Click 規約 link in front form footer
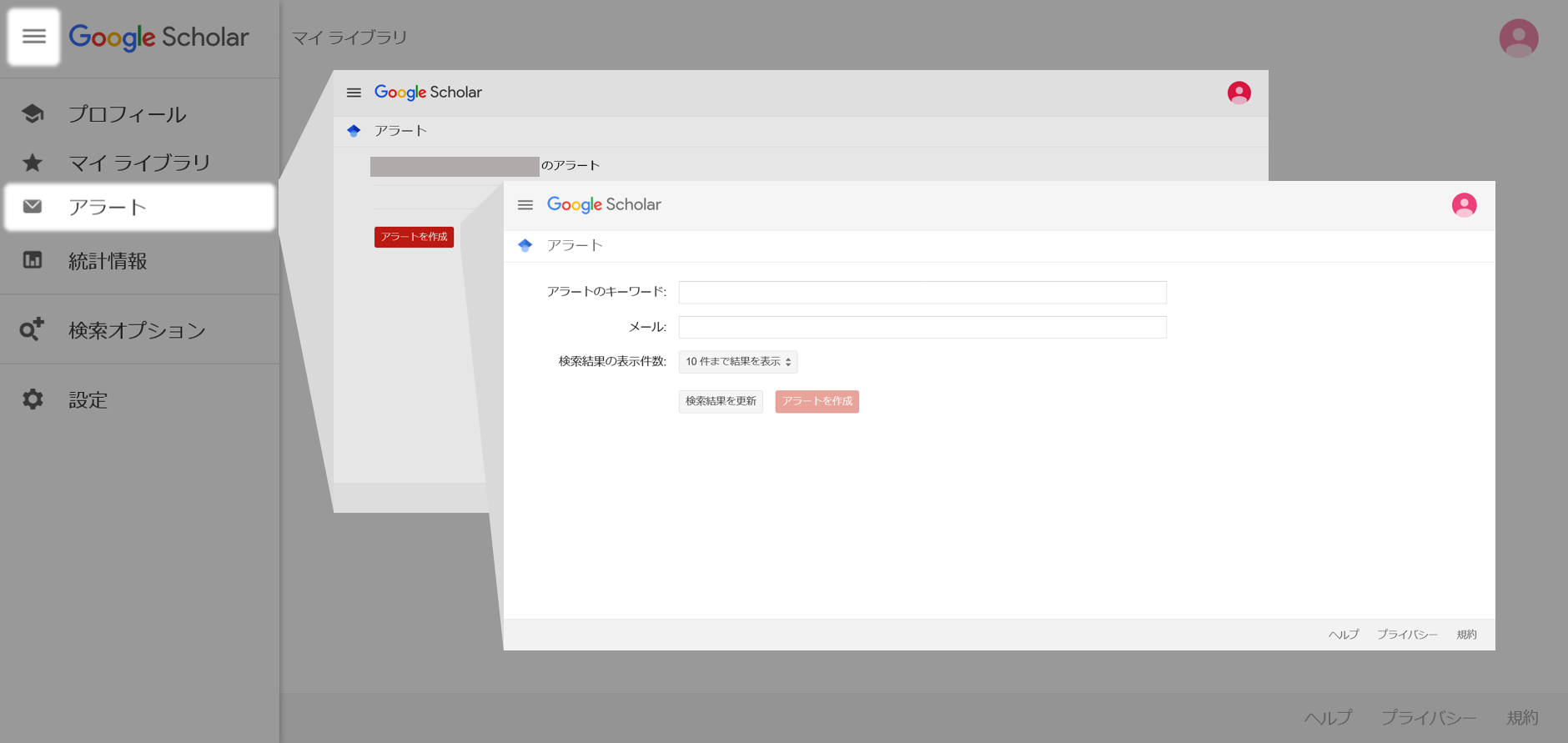The width and height of the screenshot is (1568, 743). pos(1466,635)
